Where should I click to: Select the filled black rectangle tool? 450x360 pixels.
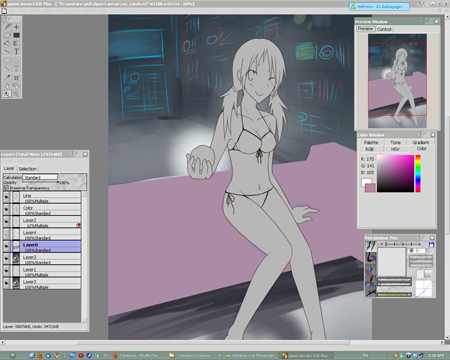(x=16, y=35)
